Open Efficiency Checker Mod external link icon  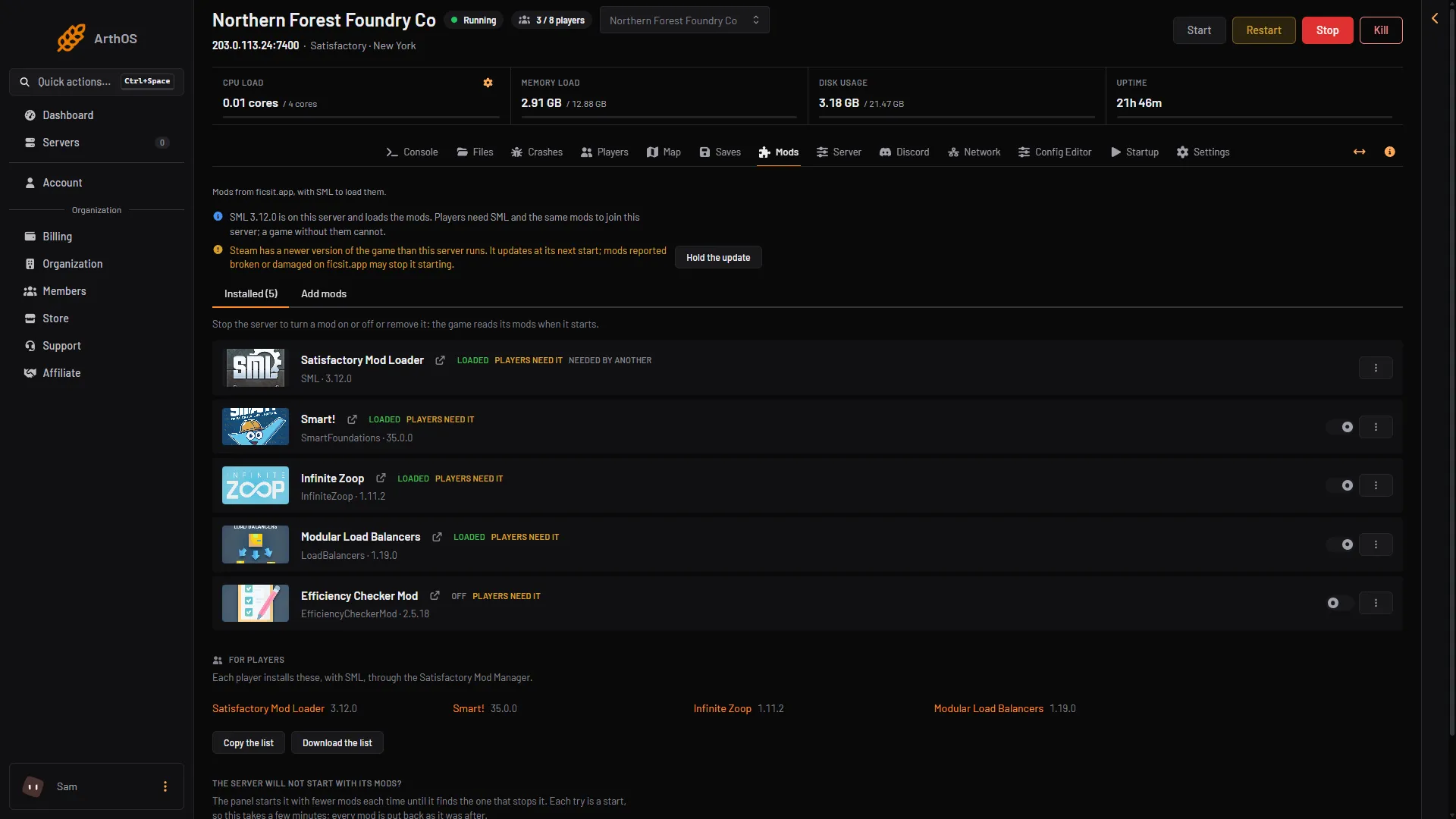pos(435,596)
